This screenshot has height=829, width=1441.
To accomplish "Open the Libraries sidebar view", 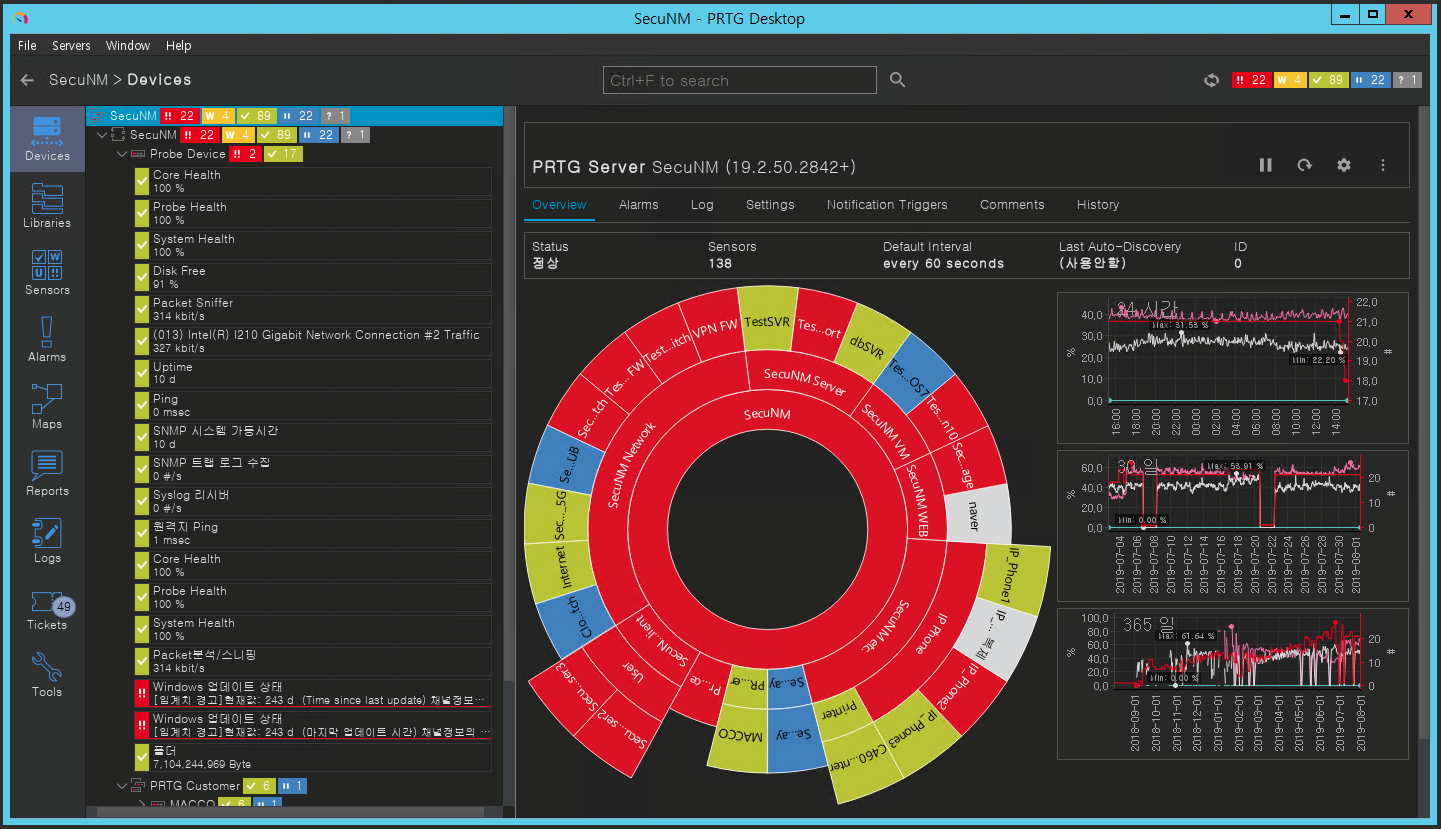I will coord(47,205).
